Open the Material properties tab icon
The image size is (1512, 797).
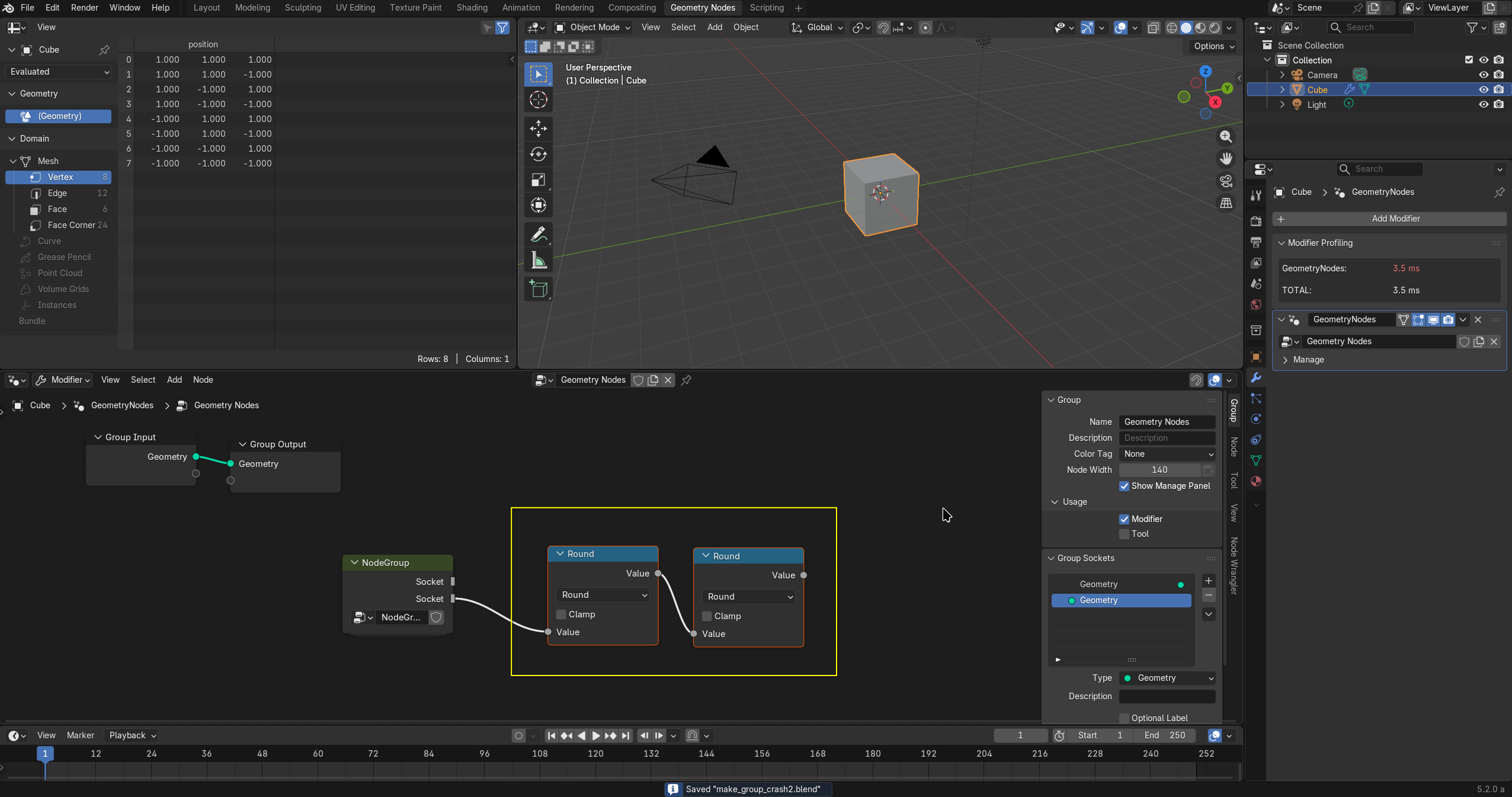1255,481
